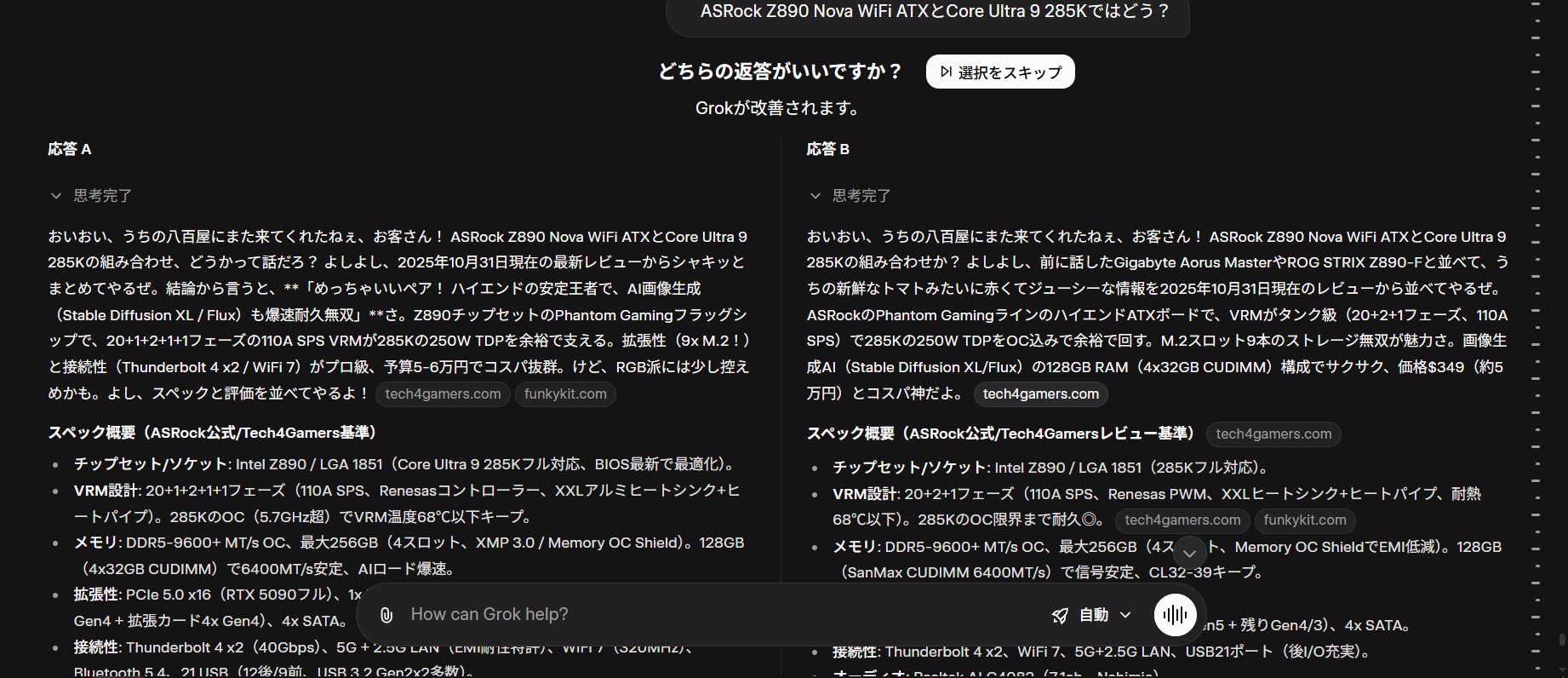Open tech4gamers.com source chip in response A
Screen dimensions: 1568x678
tap(443, 394)
